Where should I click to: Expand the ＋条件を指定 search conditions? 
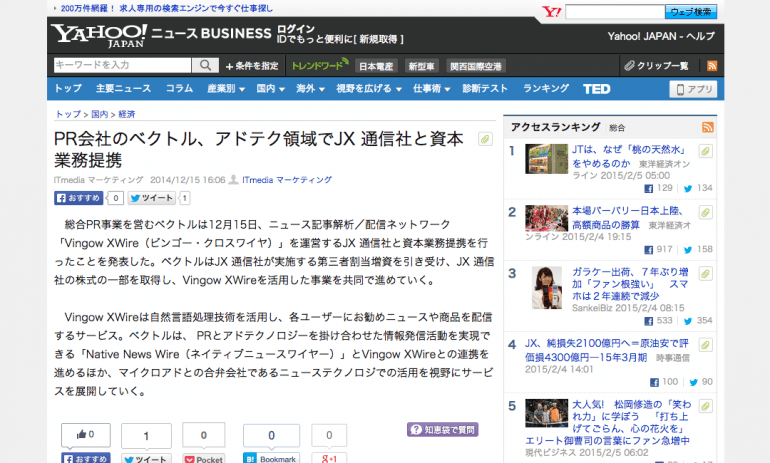coord(252,66)
